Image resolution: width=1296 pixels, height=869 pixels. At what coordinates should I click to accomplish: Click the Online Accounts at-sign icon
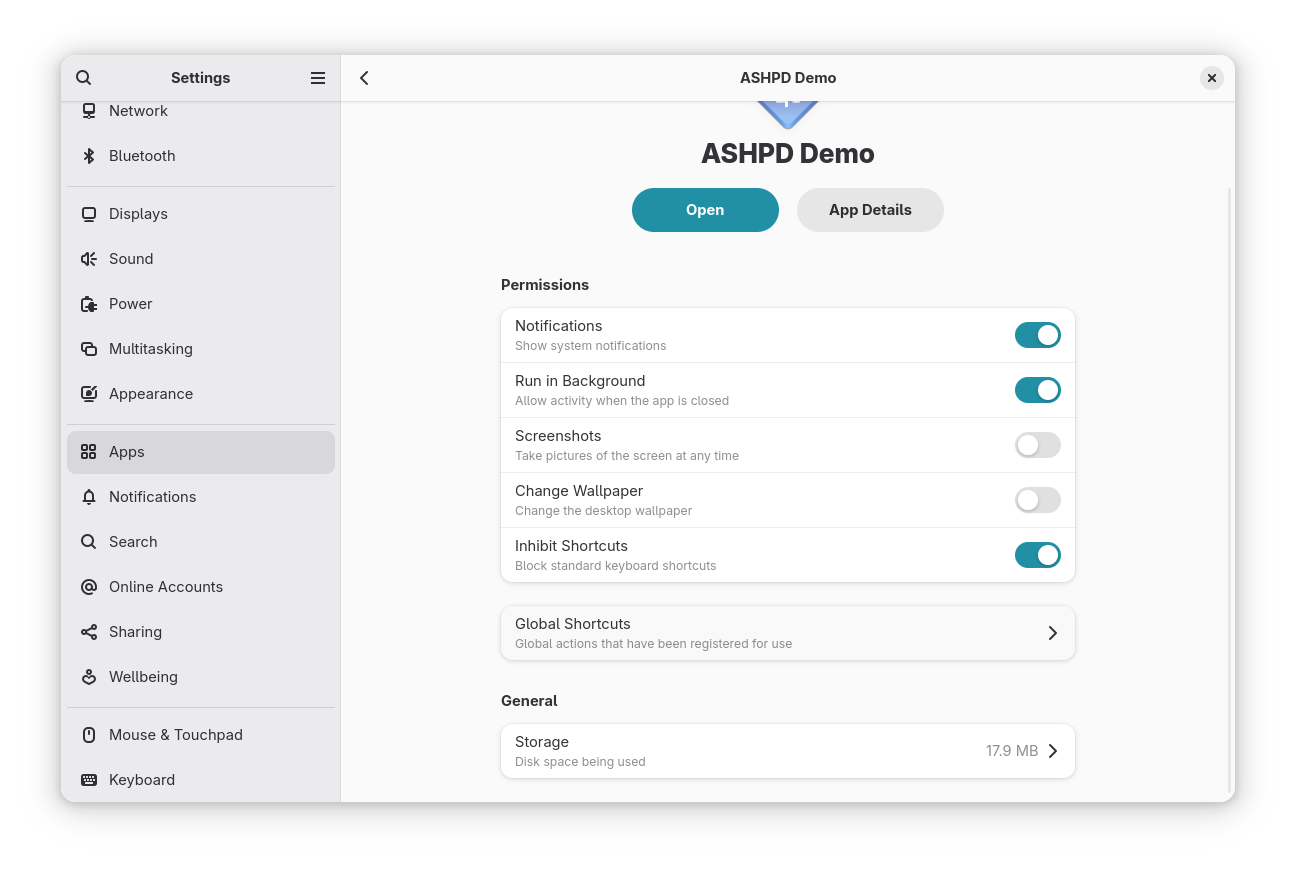click(x=89, y=587)
